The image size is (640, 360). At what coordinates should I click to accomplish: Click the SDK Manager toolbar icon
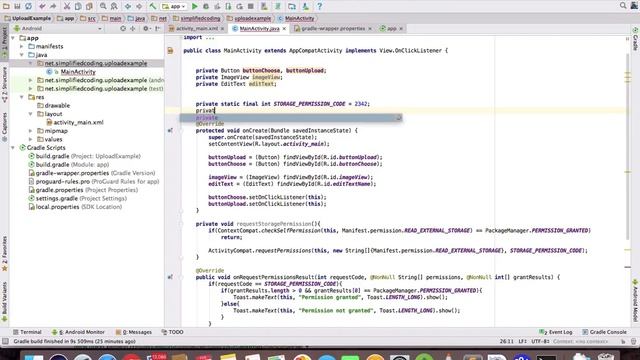coord(306,6)
